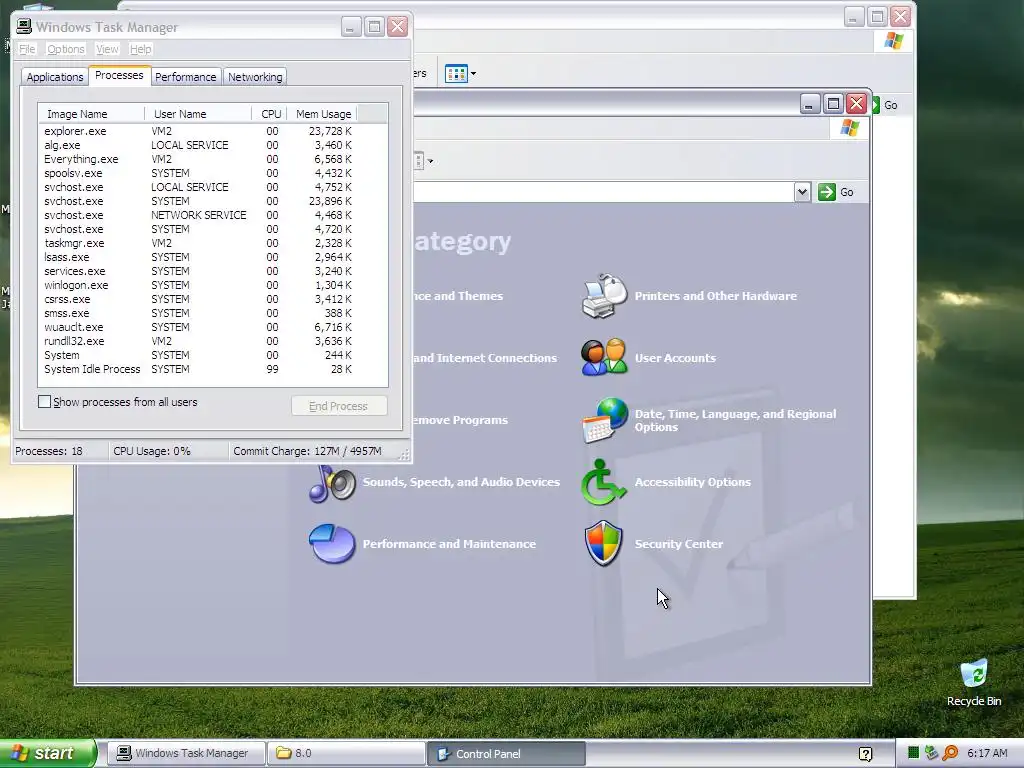Click the Task Manager title bar icon
The width and height of the screenshot is (1024, 768).
click(24, 26)
